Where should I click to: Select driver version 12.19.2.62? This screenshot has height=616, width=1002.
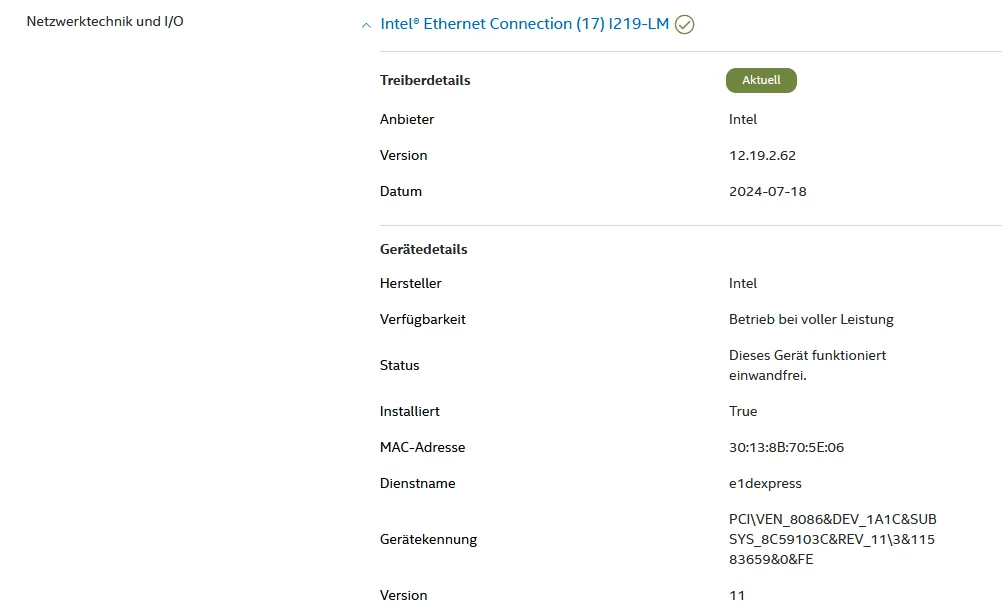[x=762, y=155]
